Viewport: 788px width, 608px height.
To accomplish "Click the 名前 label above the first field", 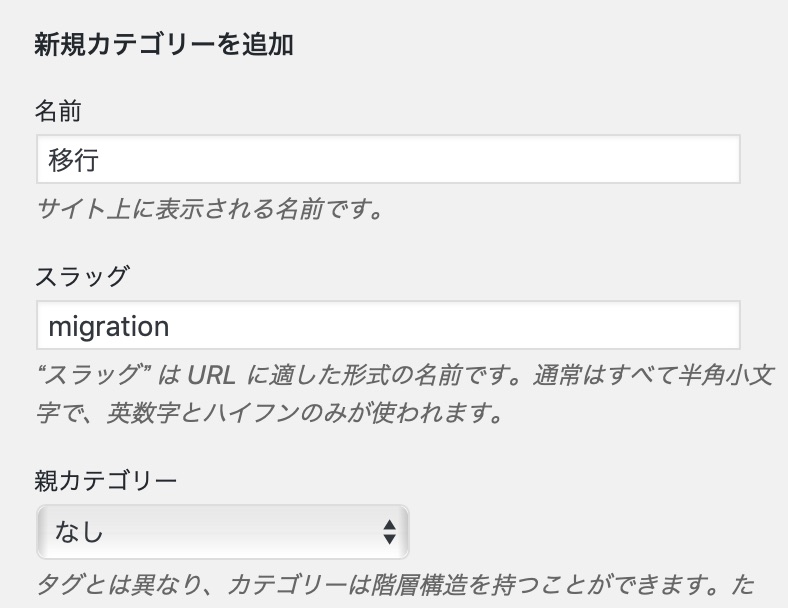I will (x=58, y=111).
